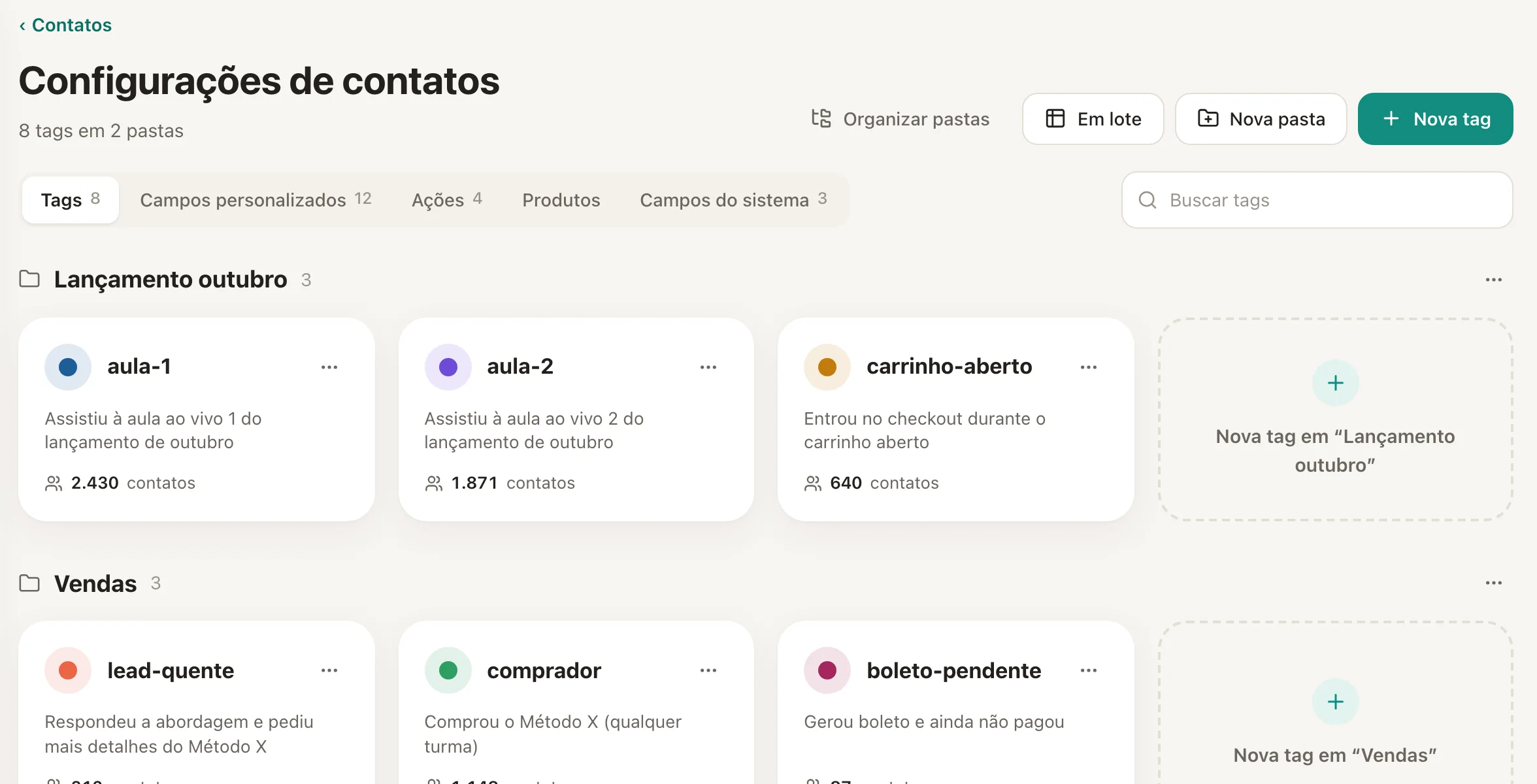Image resolution: width=1537 pixels, height=784 pixels.
Task: Switch to Campos personalizados tab
Action: pos(256,200)
